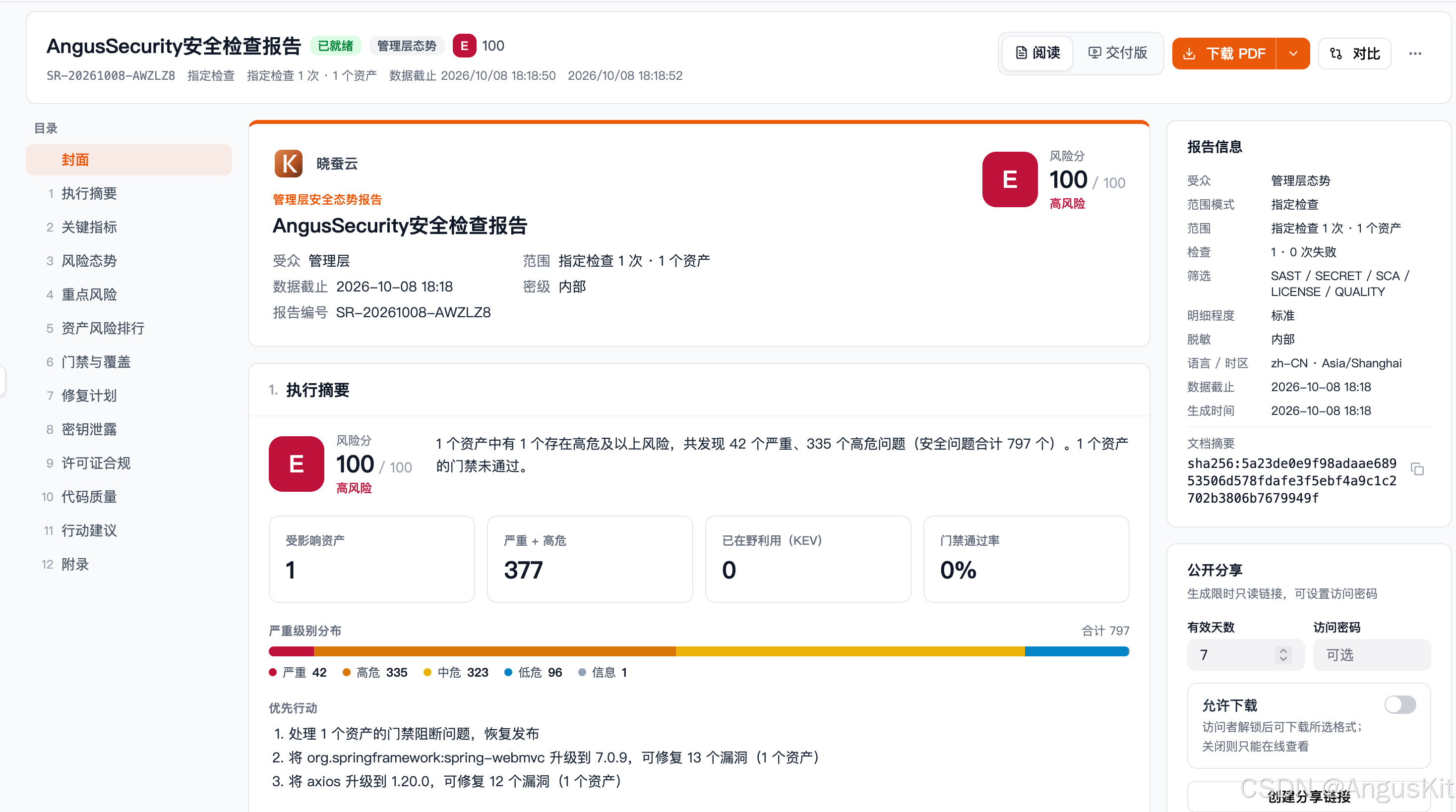
Task: Click the 严重 + 高危 377 metric card
Action: pos(590,559)
